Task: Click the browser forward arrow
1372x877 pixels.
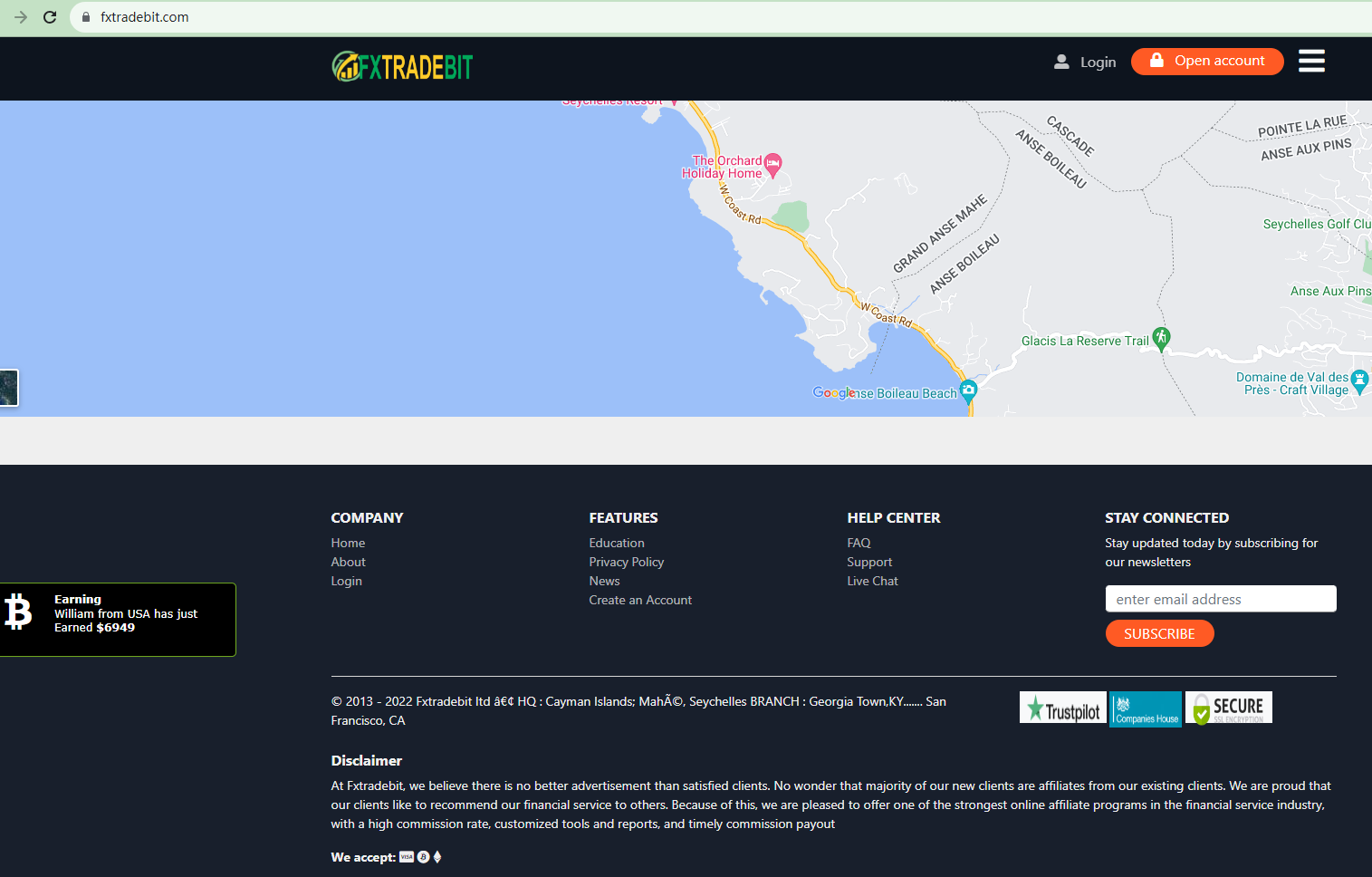Action: pos(21,17)
